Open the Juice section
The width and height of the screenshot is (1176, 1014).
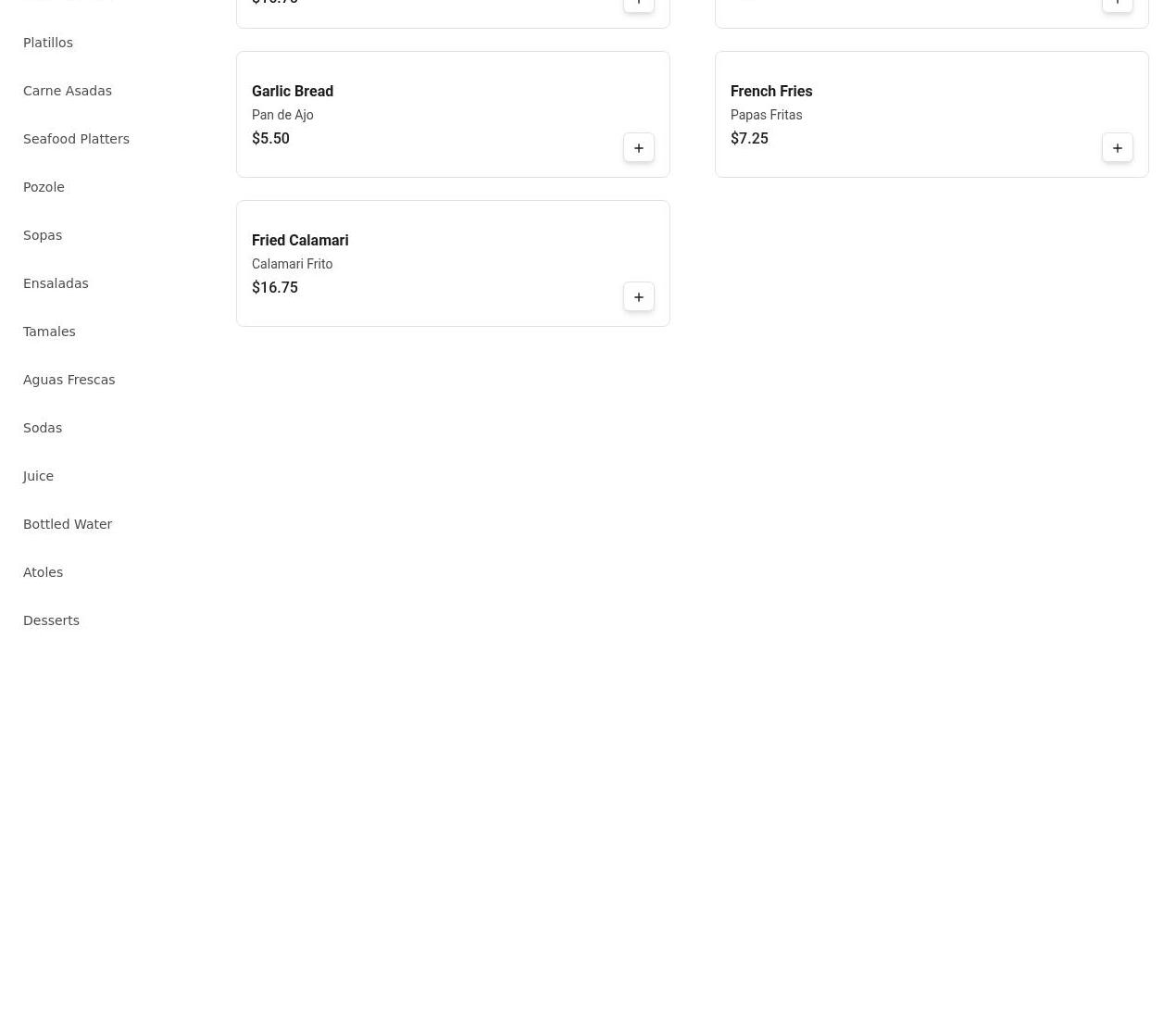38,476
